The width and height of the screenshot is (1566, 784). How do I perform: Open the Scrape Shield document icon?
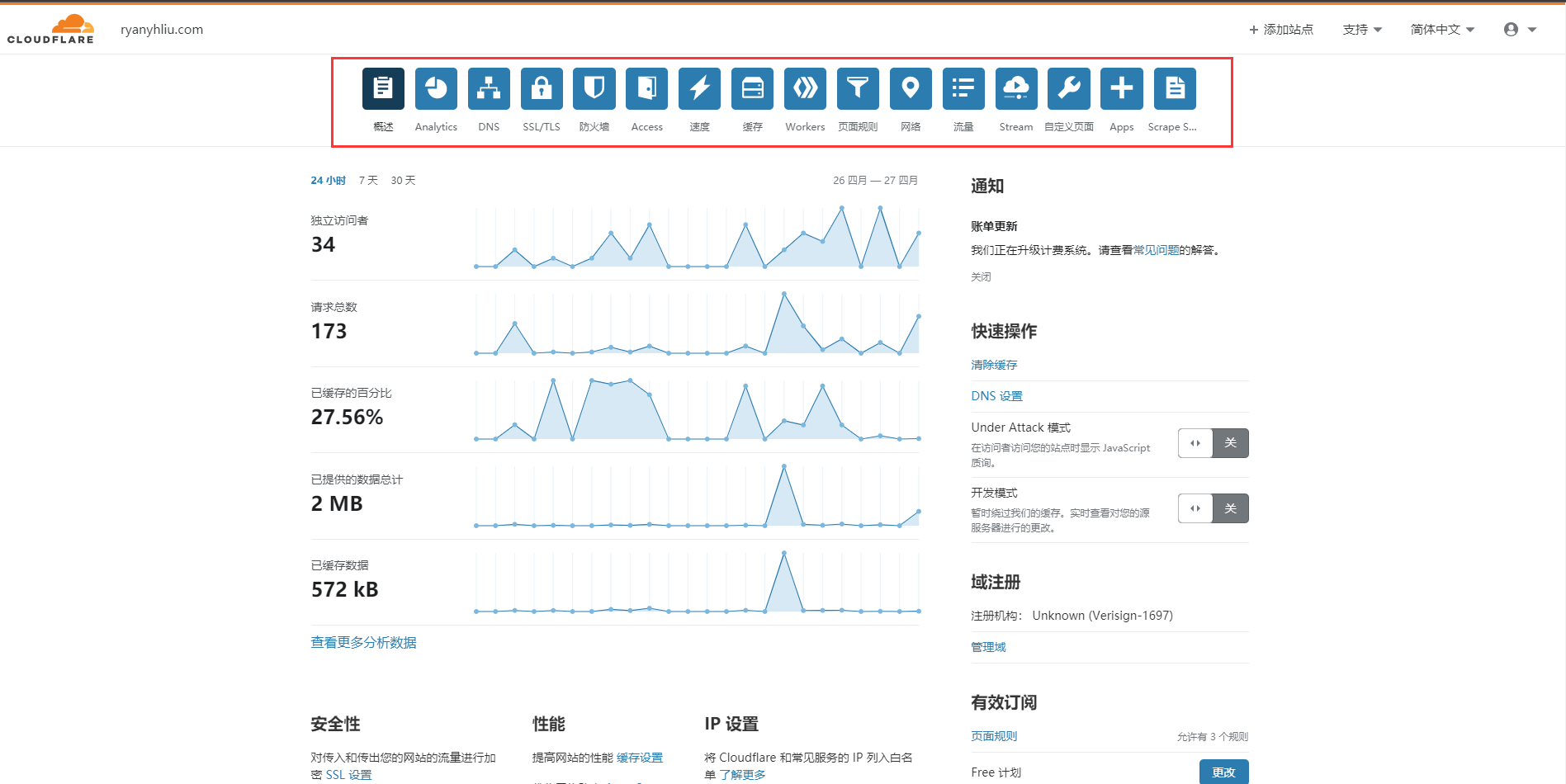point(1175,88)
